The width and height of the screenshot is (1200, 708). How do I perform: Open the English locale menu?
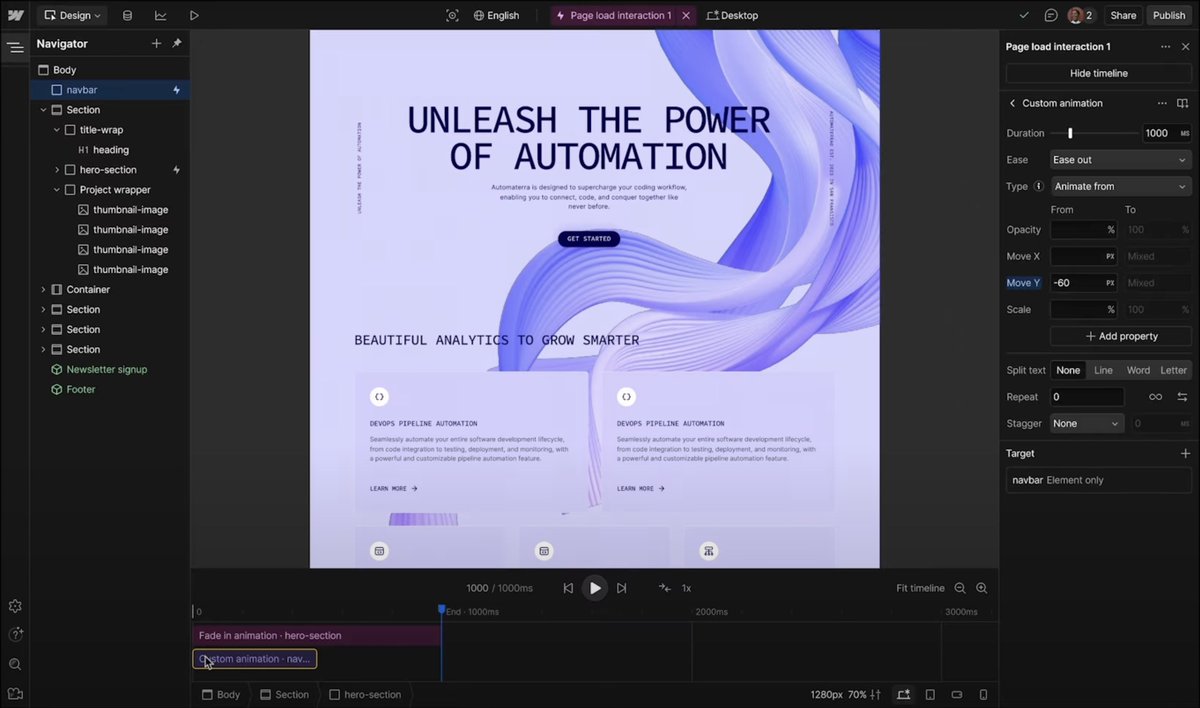[x=496, y=15]
